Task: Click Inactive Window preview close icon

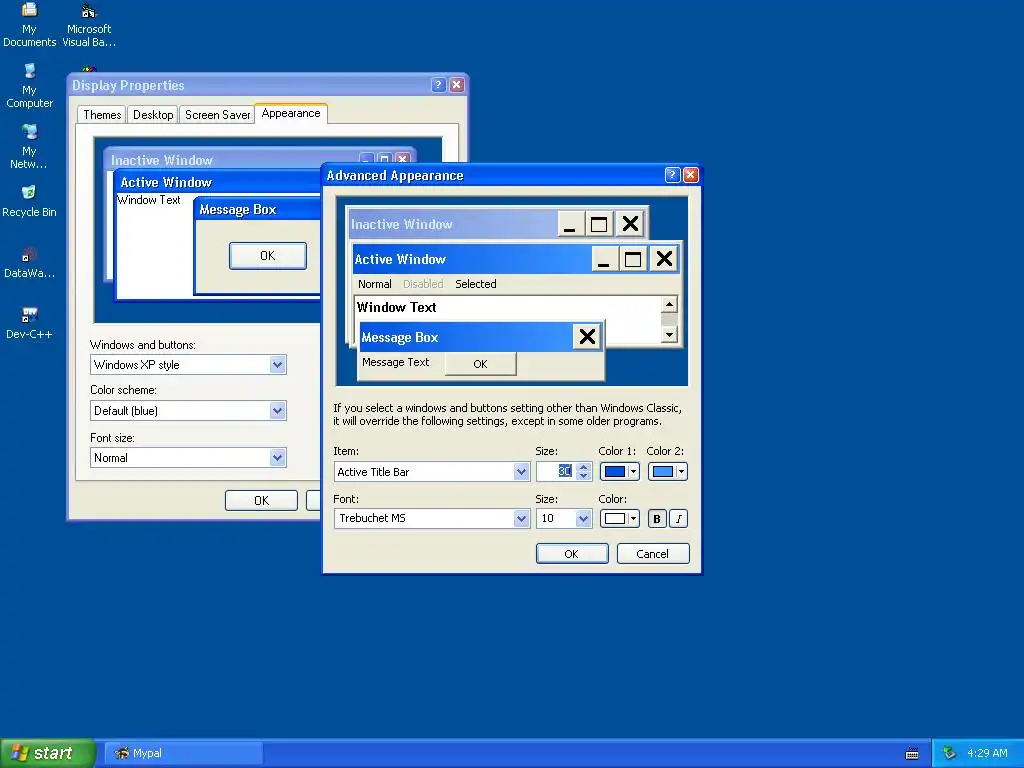Action: tap(630, 225)
